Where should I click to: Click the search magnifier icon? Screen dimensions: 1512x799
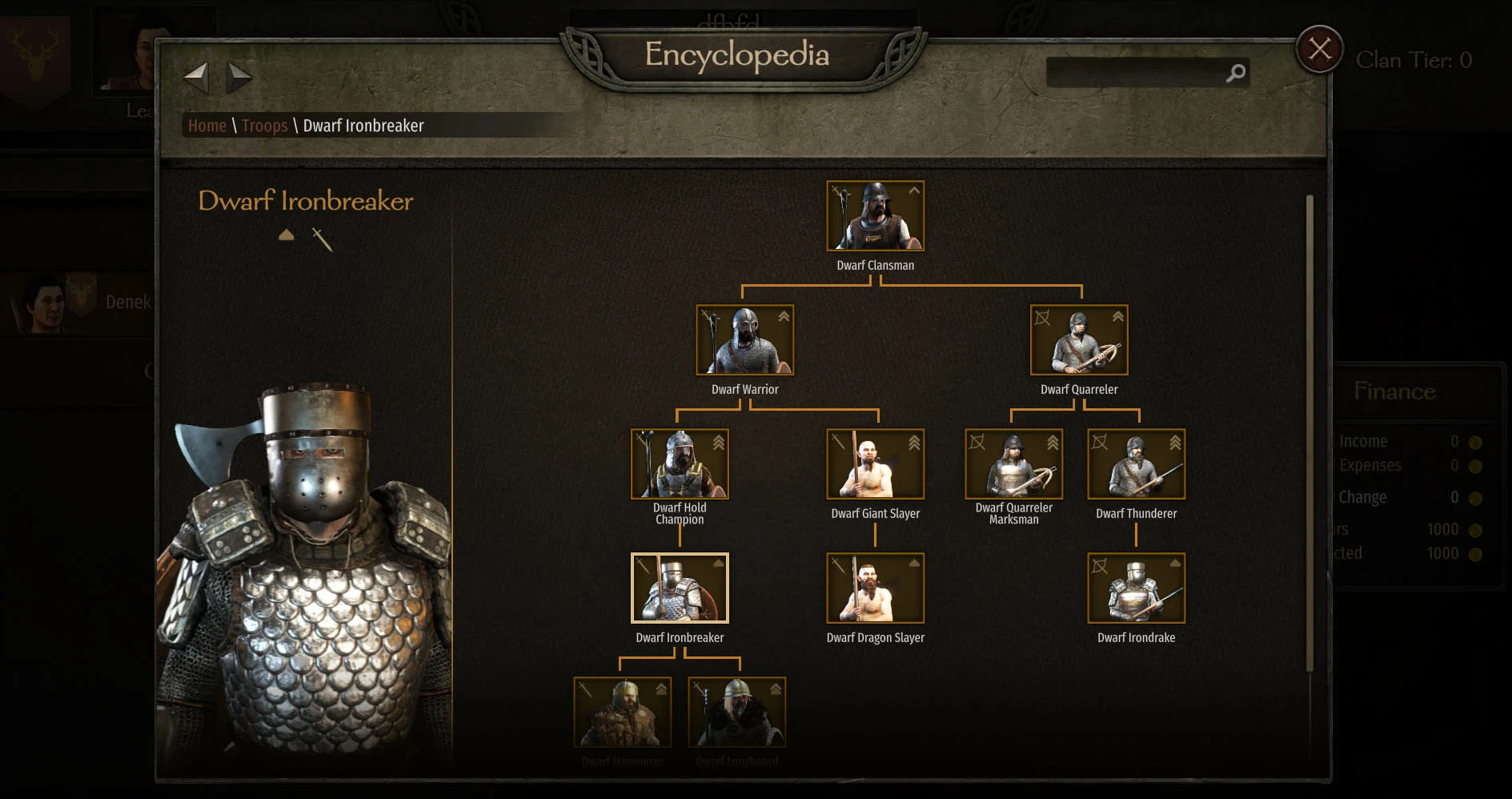(x=1236, y=73)
